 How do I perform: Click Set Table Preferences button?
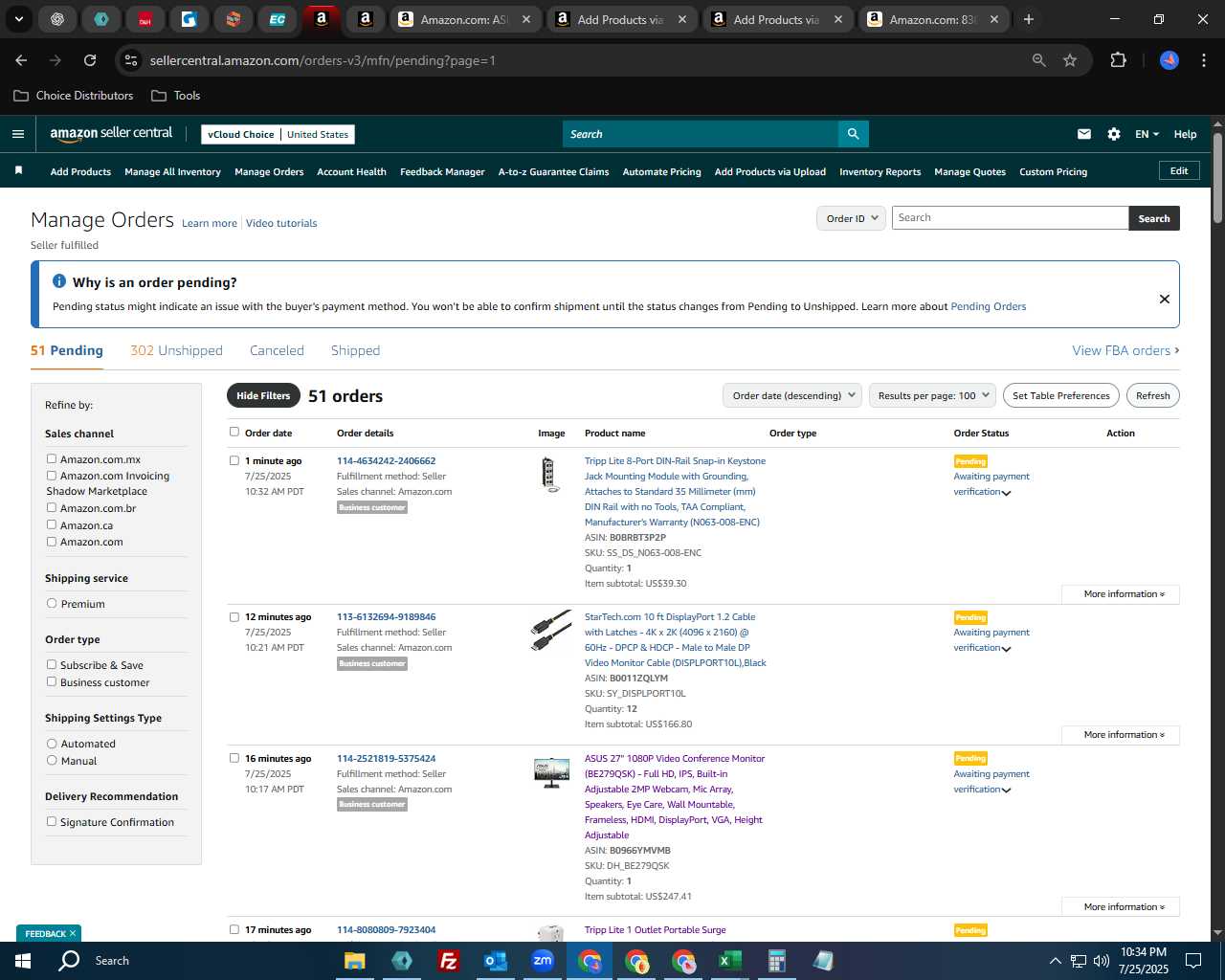point(1061,395)
